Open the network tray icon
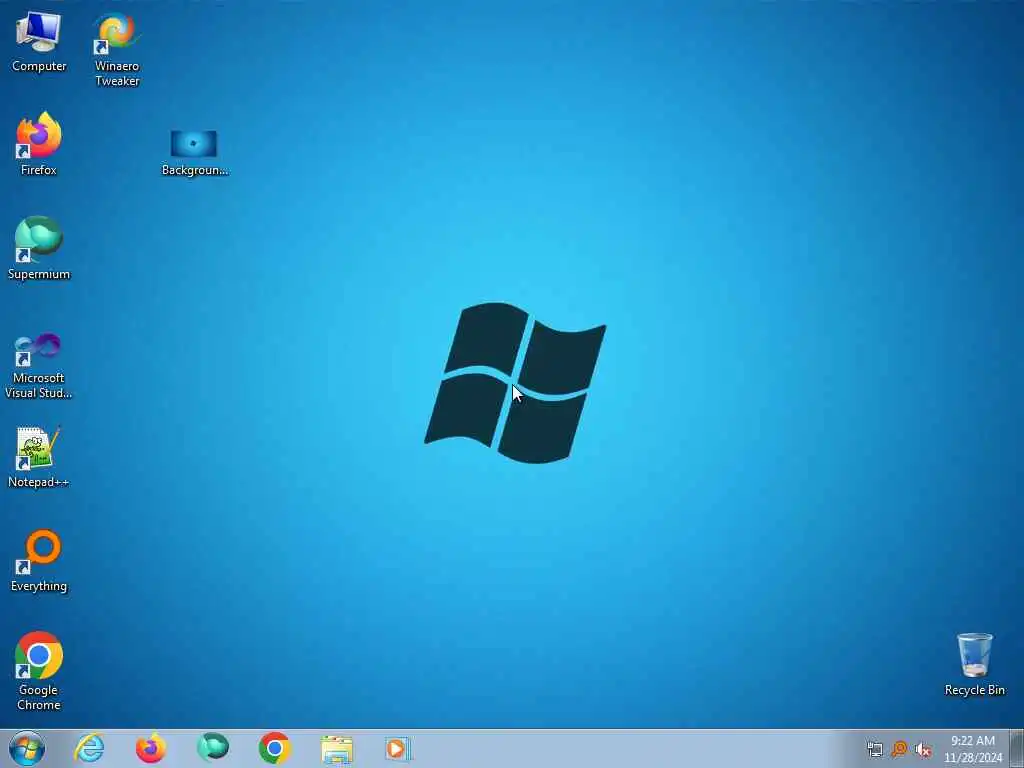 875,750
